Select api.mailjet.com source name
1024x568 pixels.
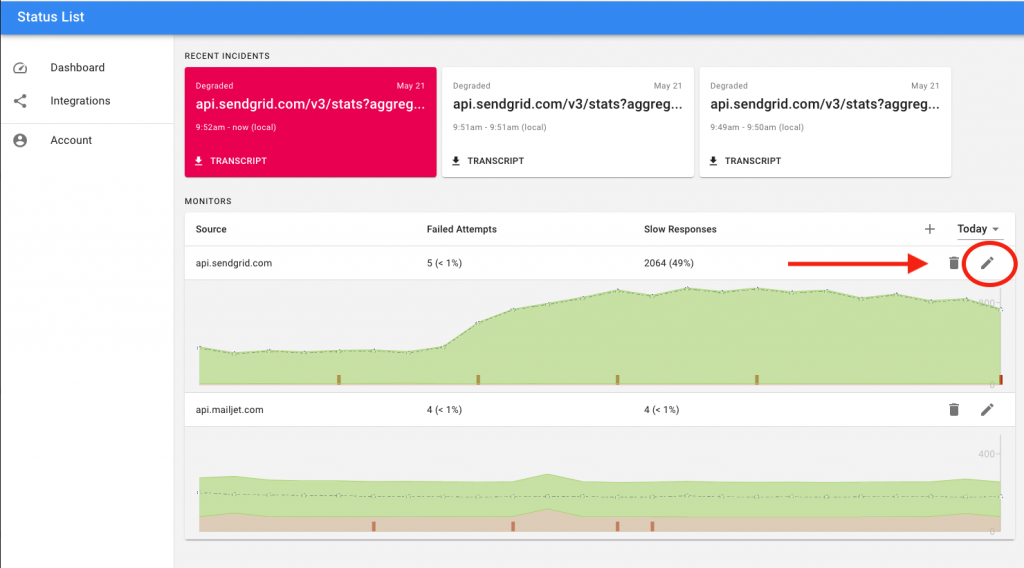point(229,410)
